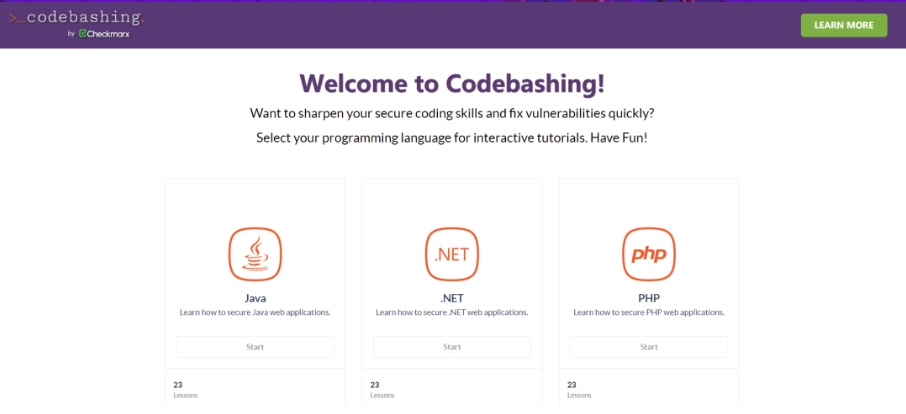Image resolution: width=906 pixels, height=414 pixels.
Task: Click the 23 Lessons count on .NET card
Action: point(383,390)
